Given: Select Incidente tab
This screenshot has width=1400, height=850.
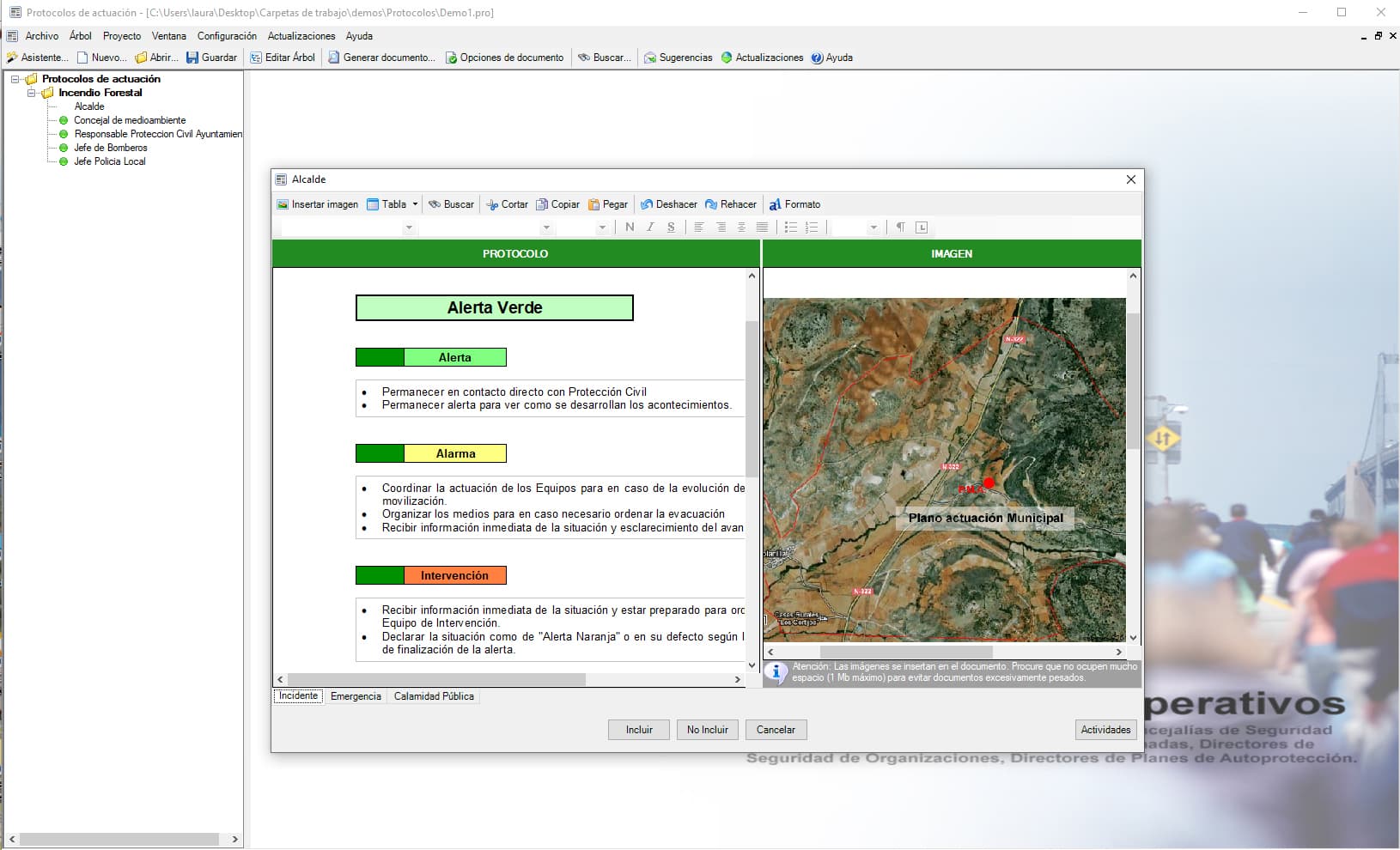Looking at the screenshot, I should click(x=298, y=696).
